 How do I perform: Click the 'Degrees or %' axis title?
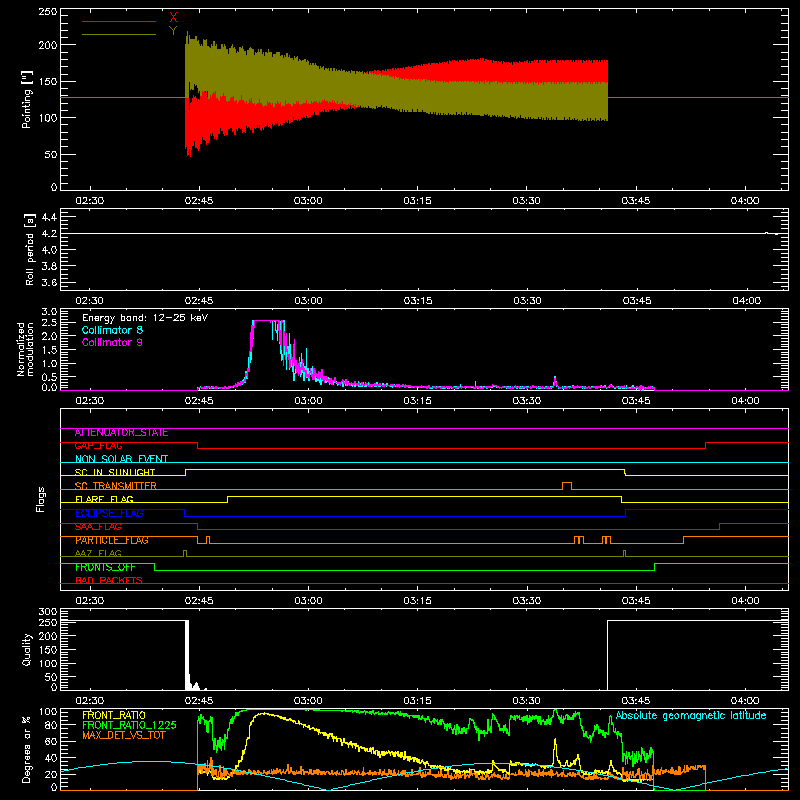(27, 750)
